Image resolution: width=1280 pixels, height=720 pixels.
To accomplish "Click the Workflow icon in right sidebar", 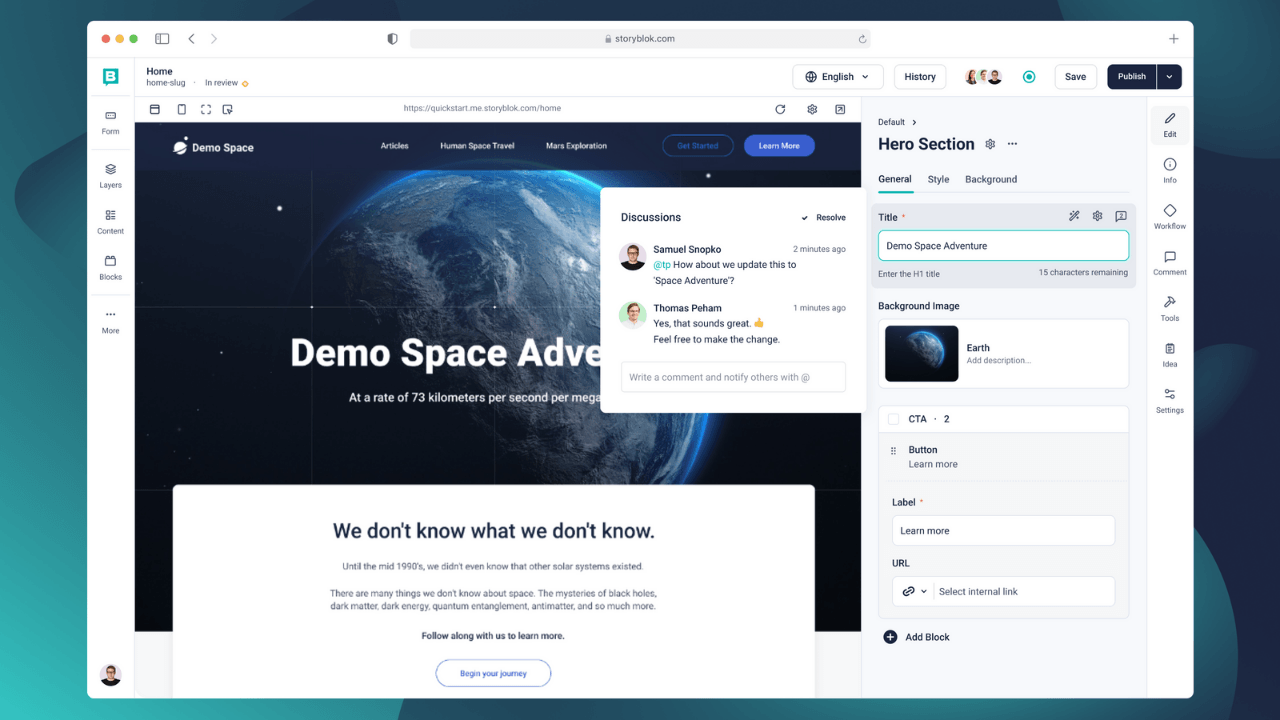I will click(x=1169, y=216).
